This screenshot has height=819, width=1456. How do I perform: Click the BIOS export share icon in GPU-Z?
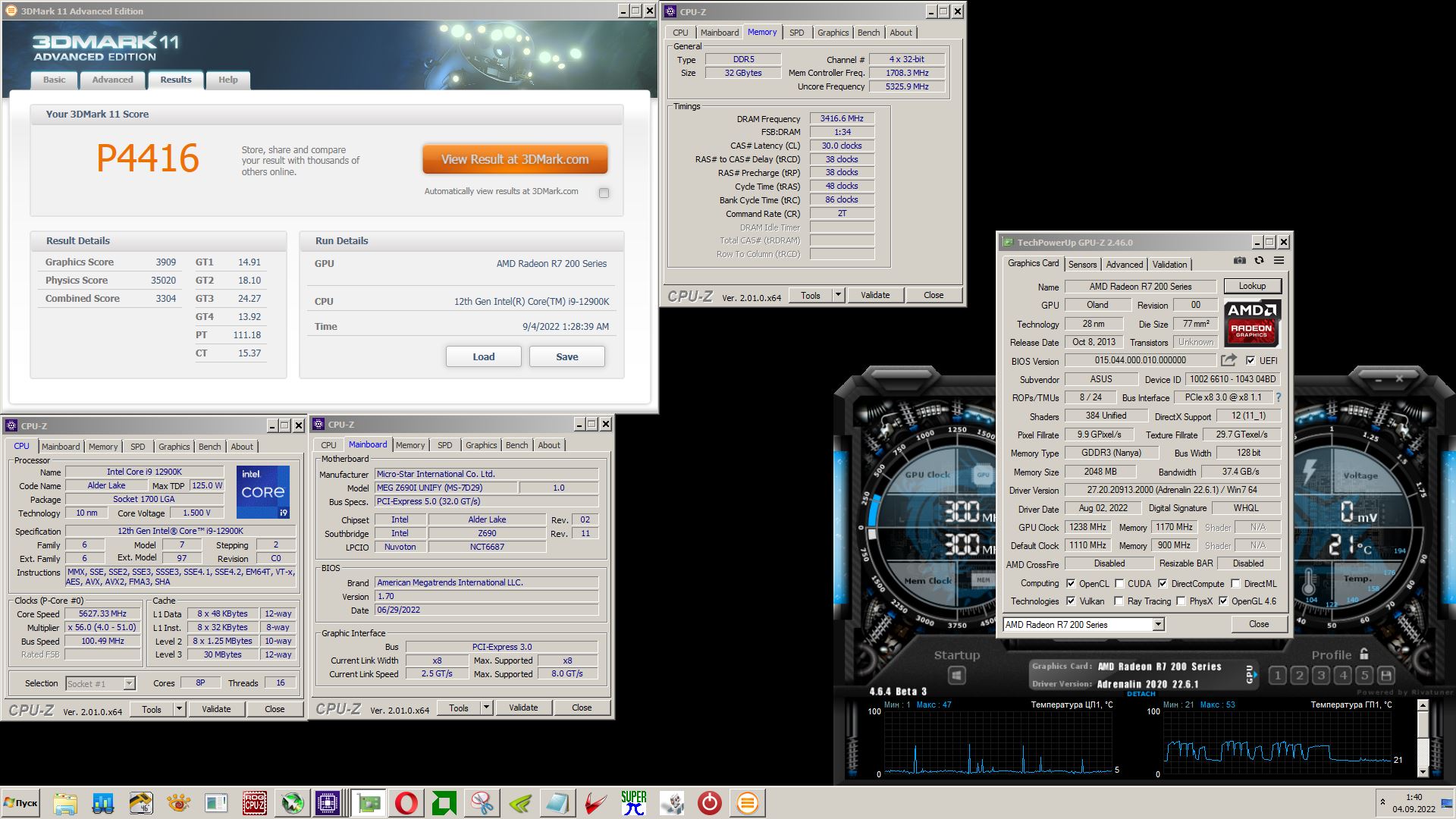click(1228, 360)
